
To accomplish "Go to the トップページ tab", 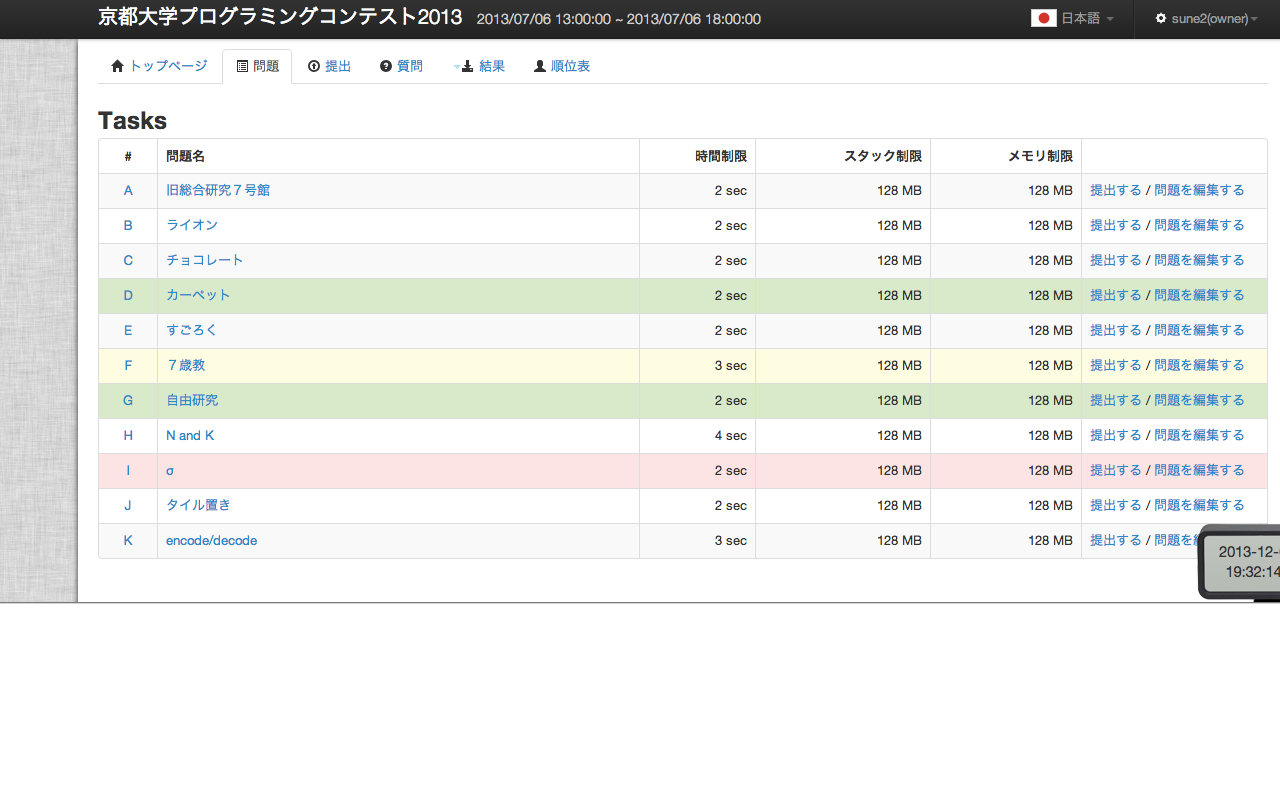I will pyautogui.click(x=160, y=66).
